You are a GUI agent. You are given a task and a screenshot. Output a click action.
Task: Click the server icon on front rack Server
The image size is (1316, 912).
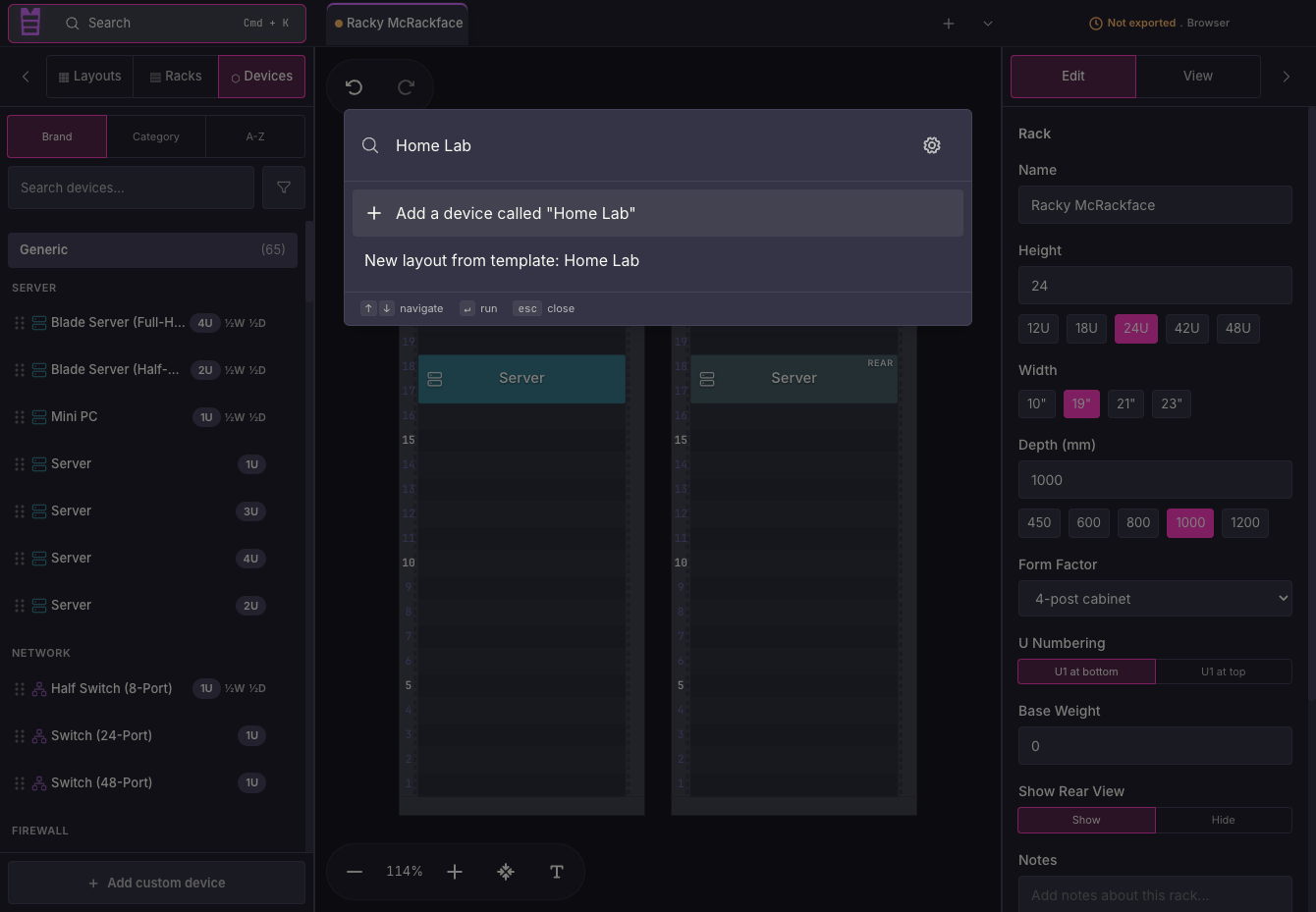click(435, 379)
